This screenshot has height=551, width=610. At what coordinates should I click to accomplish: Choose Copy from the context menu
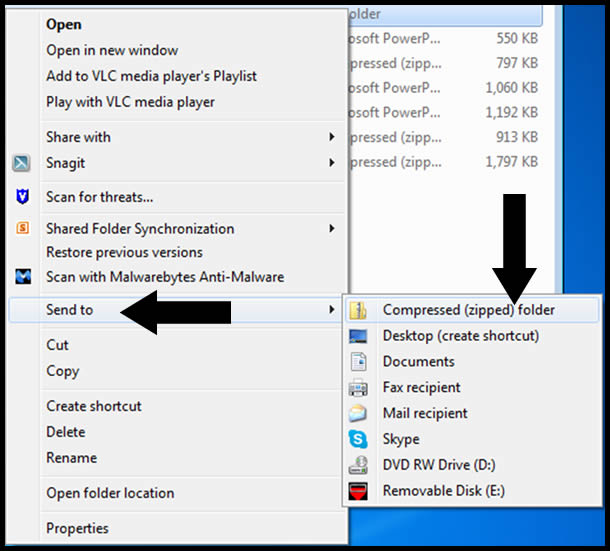pyautogui.click(x=63, y=371)
